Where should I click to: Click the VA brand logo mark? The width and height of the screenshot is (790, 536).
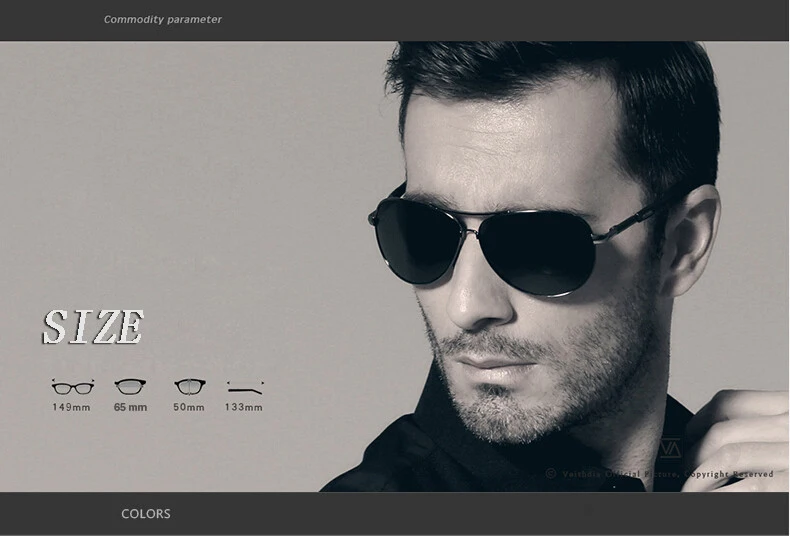(671, 448)
